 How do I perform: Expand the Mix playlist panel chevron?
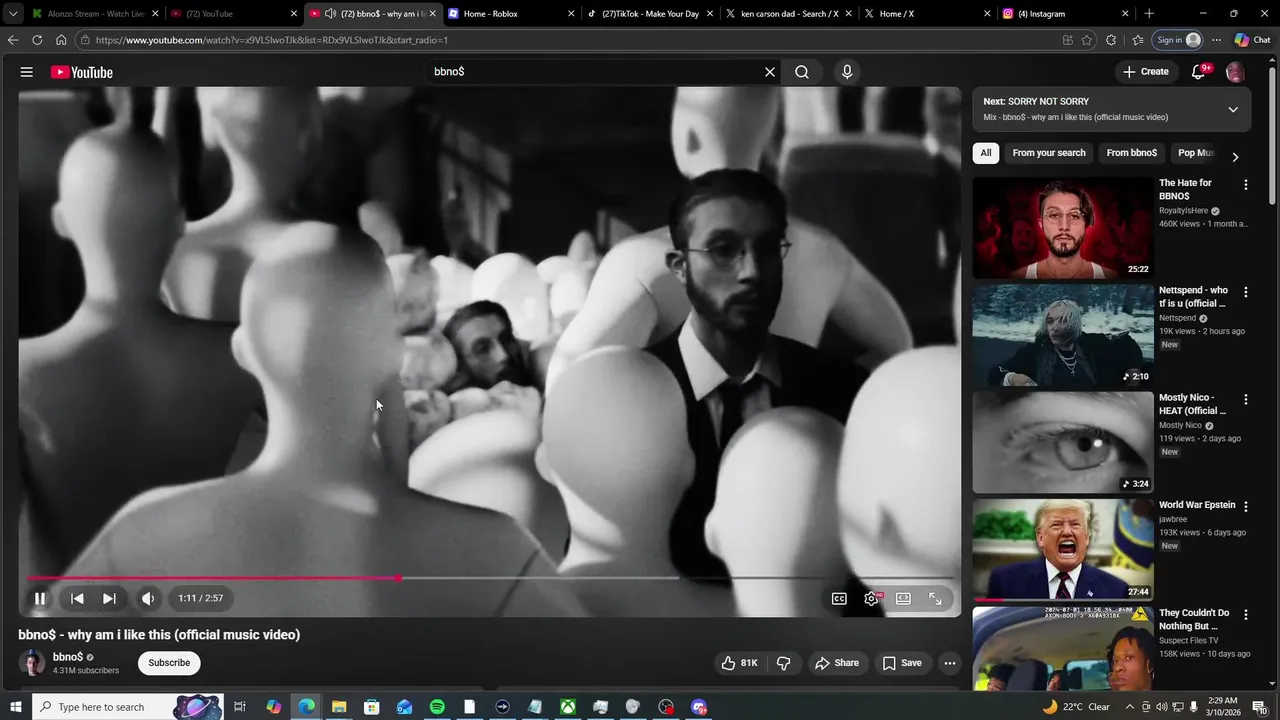[1233, 109]
